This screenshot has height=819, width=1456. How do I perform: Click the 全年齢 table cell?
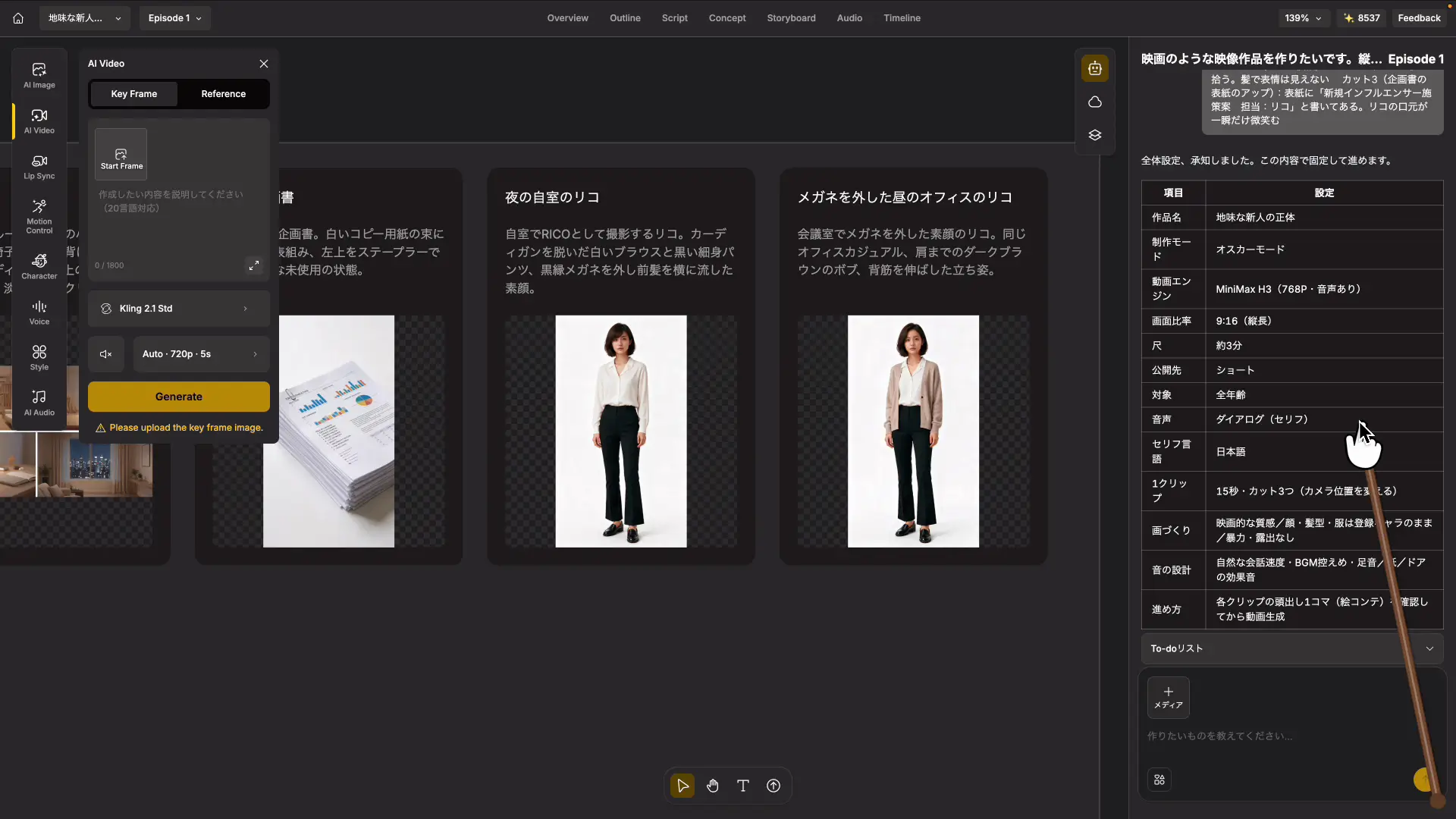(x=1324, y=395)
